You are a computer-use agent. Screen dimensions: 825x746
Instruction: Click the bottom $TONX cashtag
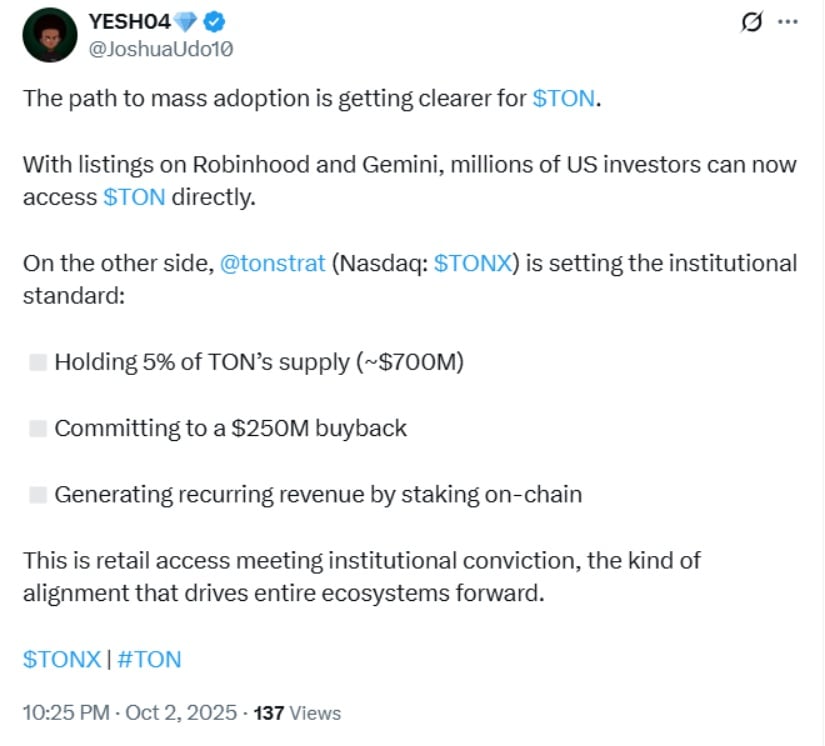[62, 659]
